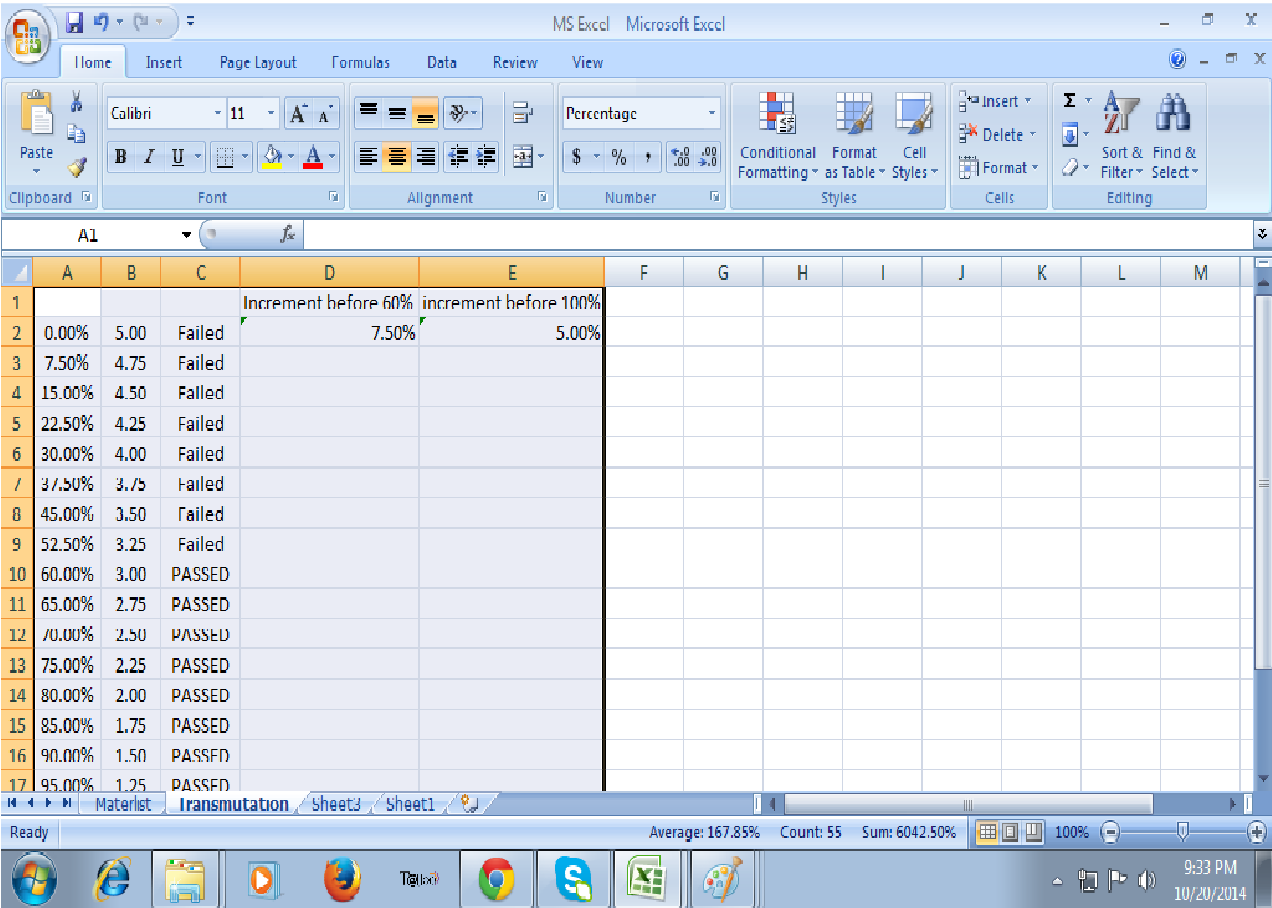Insert new worksheet tab icon
This screenshot has height=908, width=1272.
click(469, 803)
